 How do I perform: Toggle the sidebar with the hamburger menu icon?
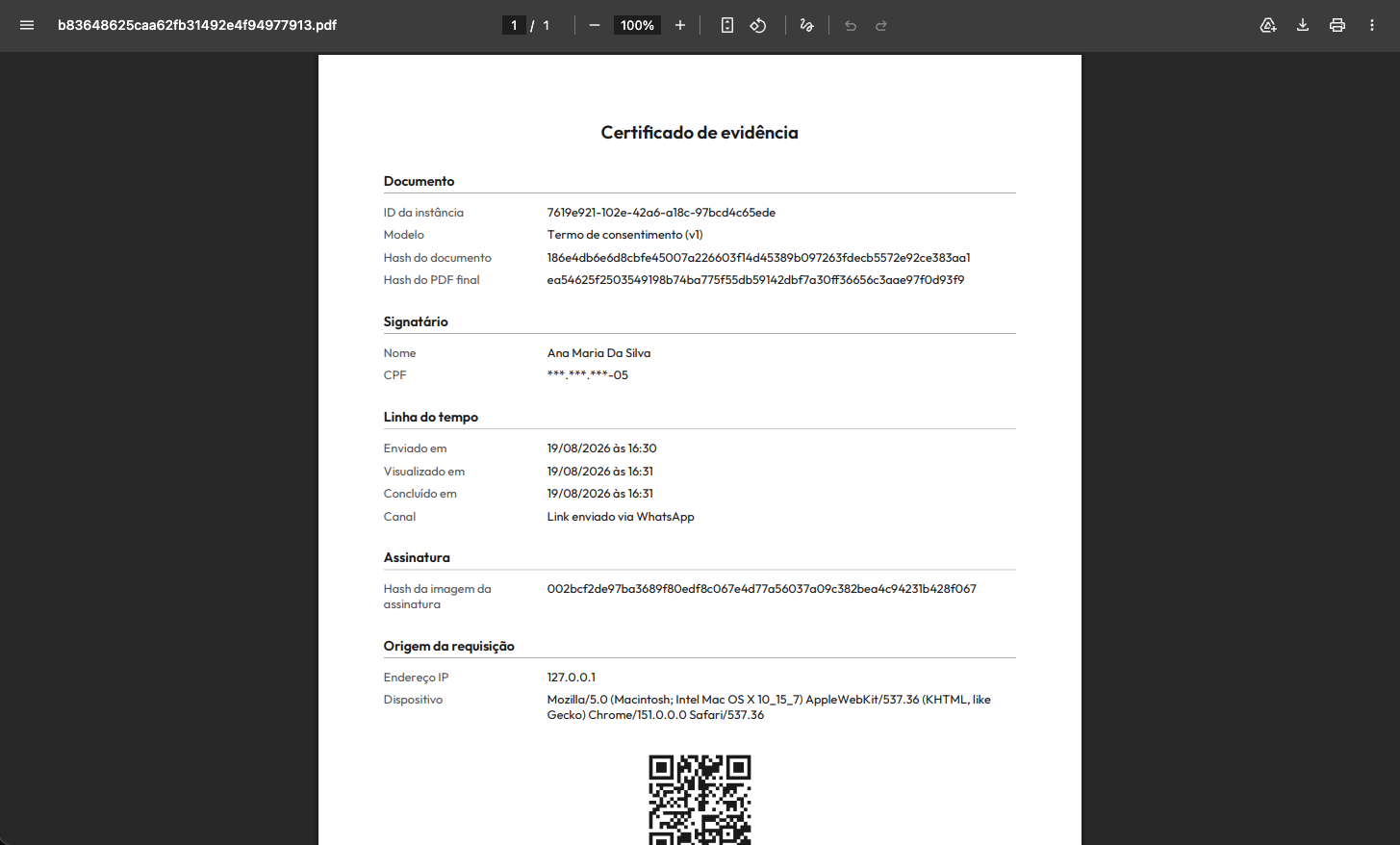(27, 25)
